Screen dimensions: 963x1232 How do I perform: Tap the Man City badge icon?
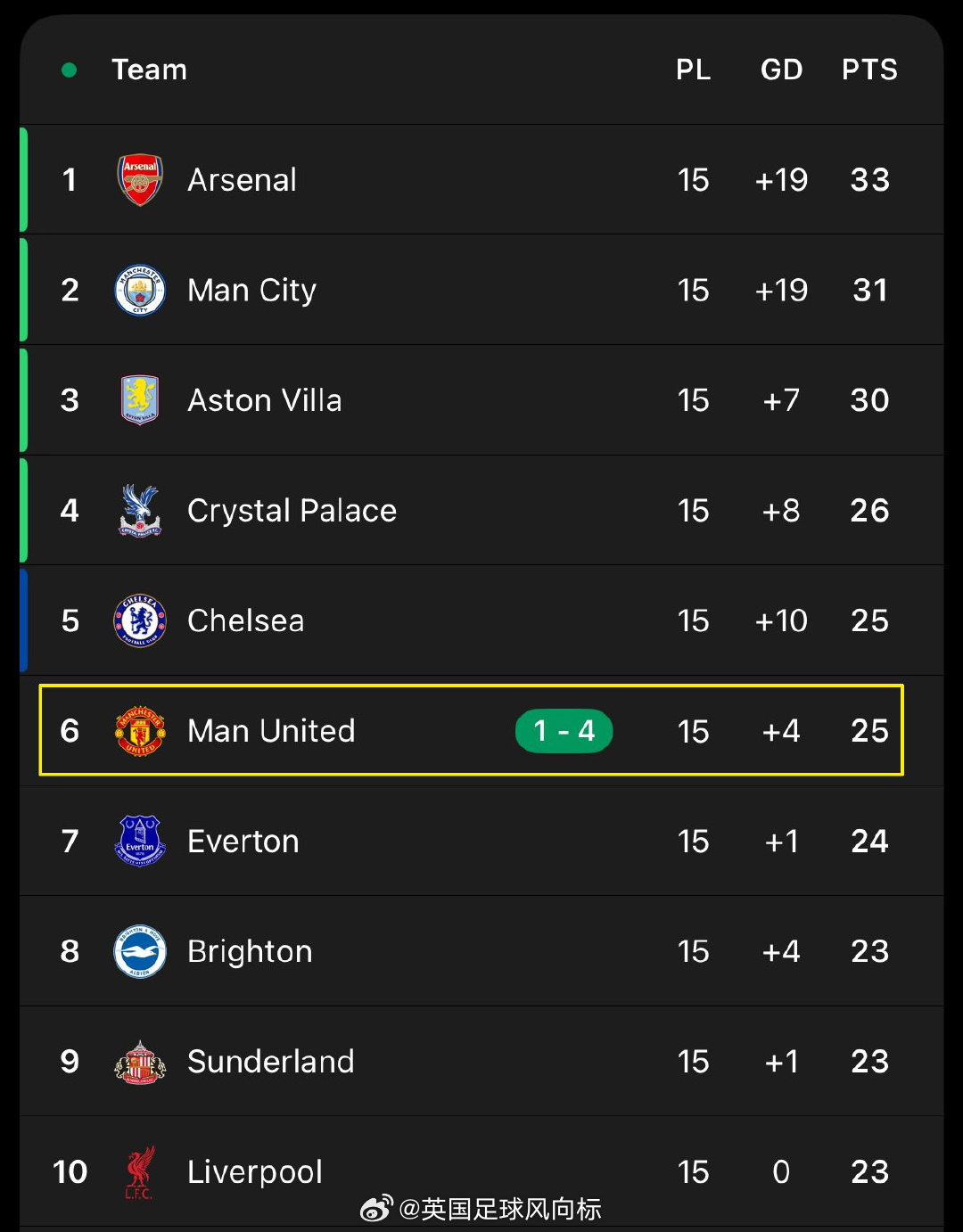click(x=140, y=291)
